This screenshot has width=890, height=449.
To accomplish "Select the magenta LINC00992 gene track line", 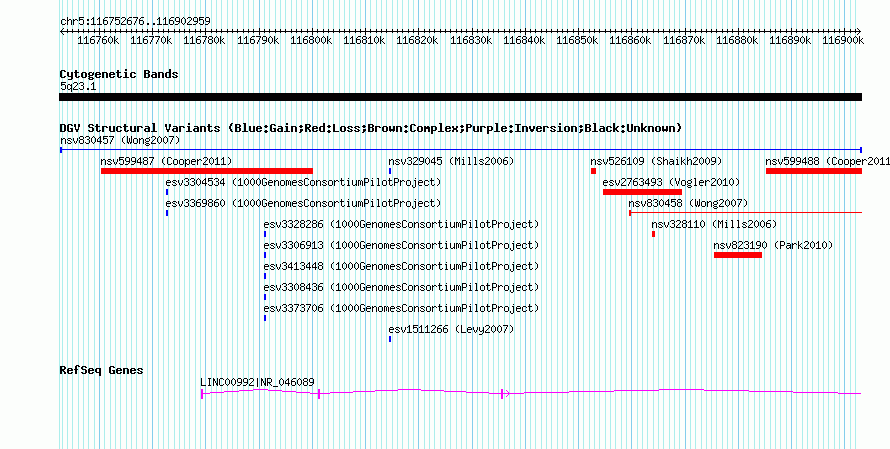I will [x=531, y=392].
